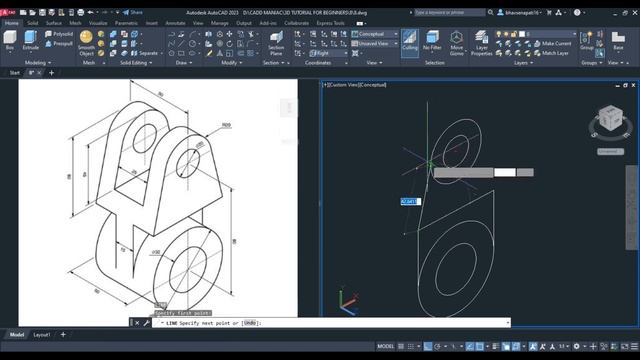Switch to the Layout1 tab
This screenshot has height=360, width=640.
(42, 335)
